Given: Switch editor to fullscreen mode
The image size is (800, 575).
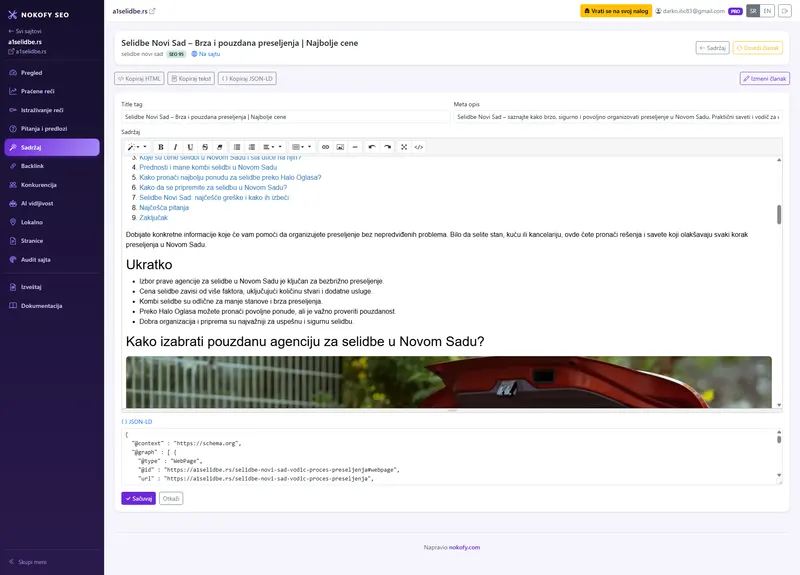Looking at the screenshot, I should (x=404, y=147).
